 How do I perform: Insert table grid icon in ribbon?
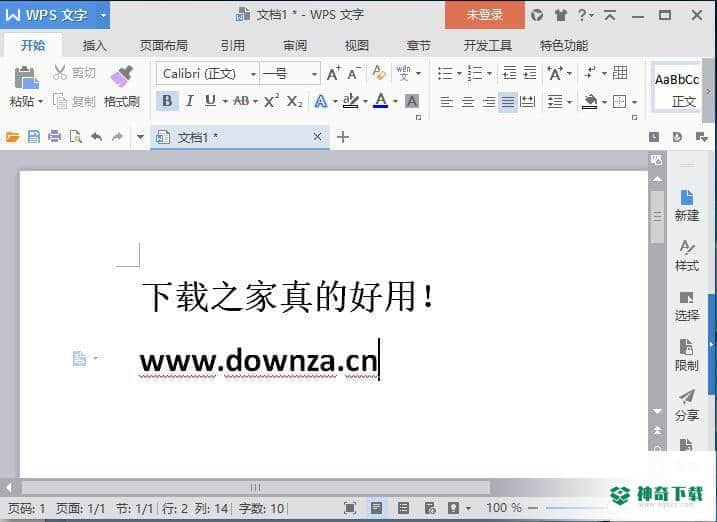click(x=620, y=73)
